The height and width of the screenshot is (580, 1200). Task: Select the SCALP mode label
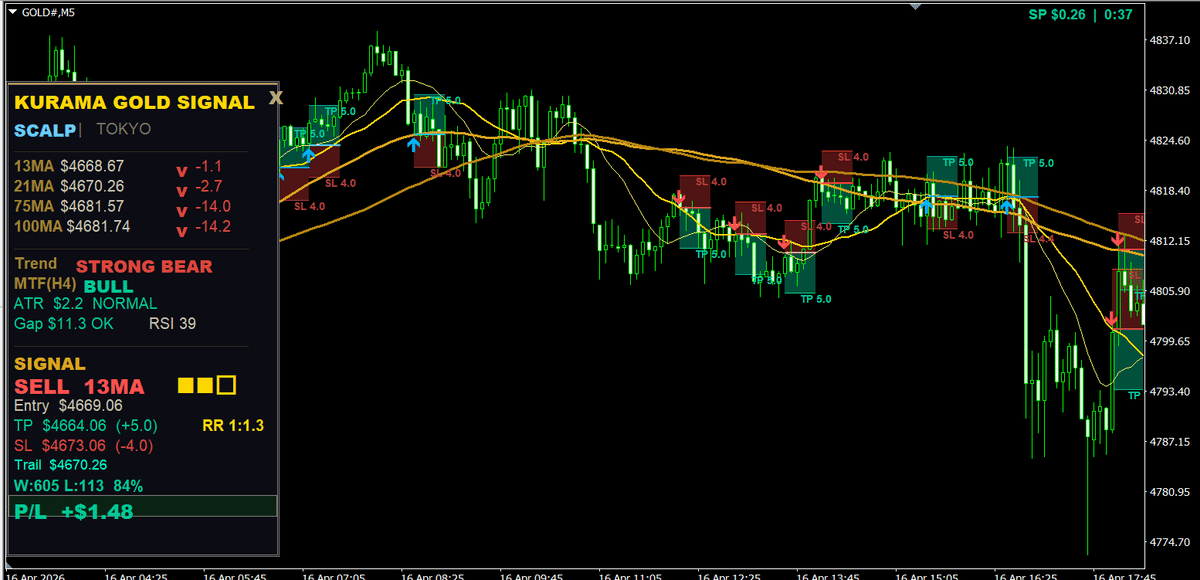pos(44,130)
